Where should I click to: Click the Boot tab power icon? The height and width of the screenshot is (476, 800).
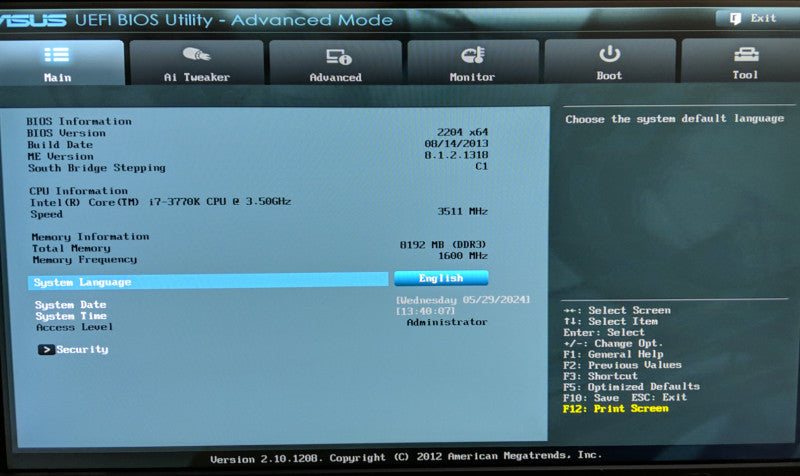610,54
